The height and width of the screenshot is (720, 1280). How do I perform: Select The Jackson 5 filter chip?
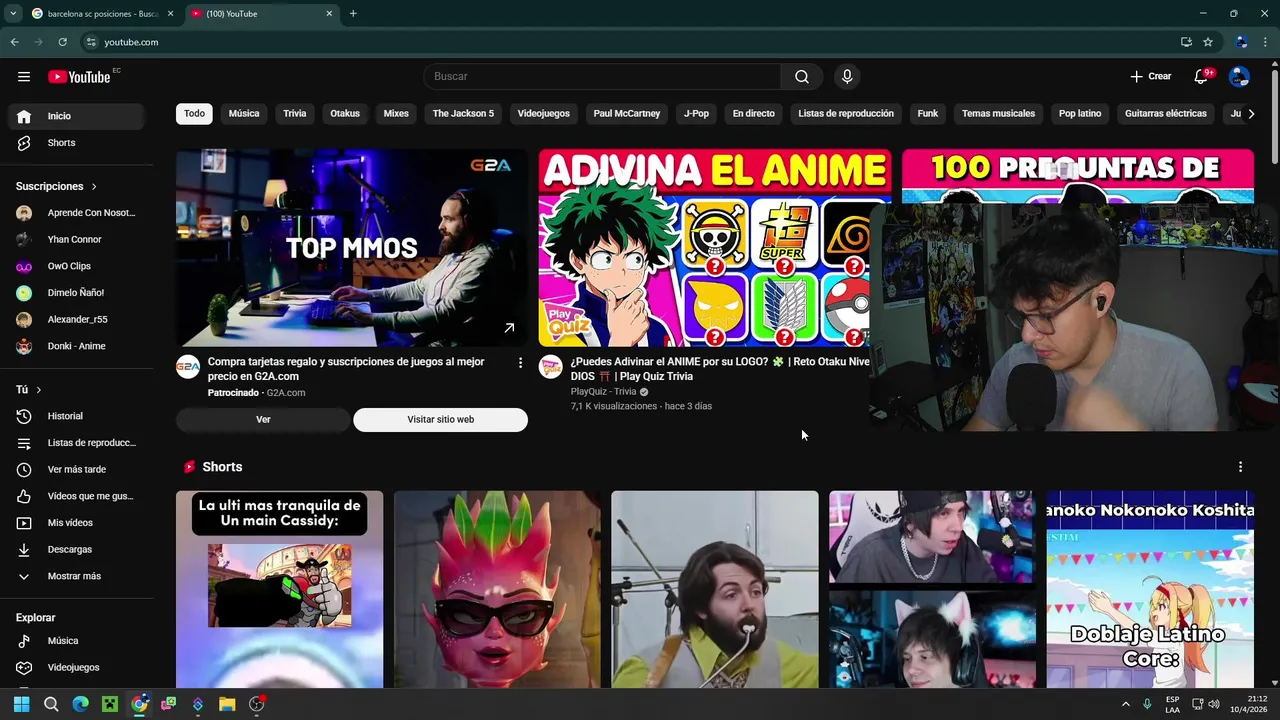(463, 114)
